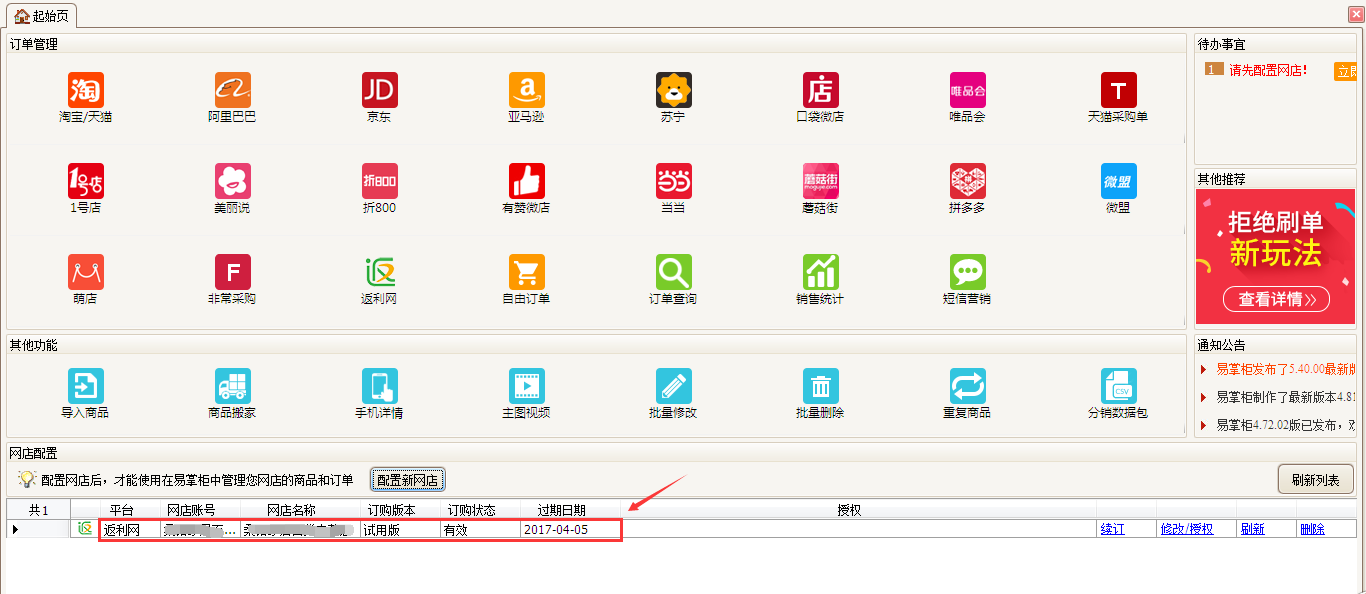Viewport: 1366px width, 594px height.
Task: Open the 分销数据包 CSV icon
Action: pyautogui.click(x=1118, y=386)
